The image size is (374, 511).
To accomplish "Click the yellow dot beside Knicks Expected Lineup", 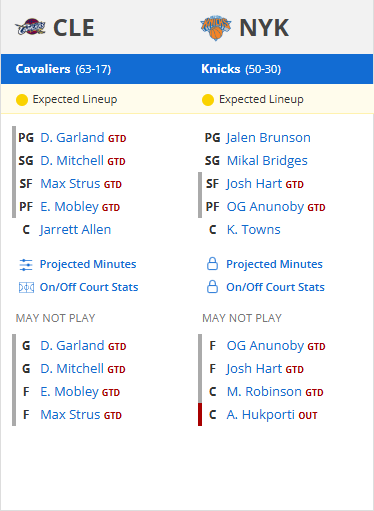I will [208, 100].
